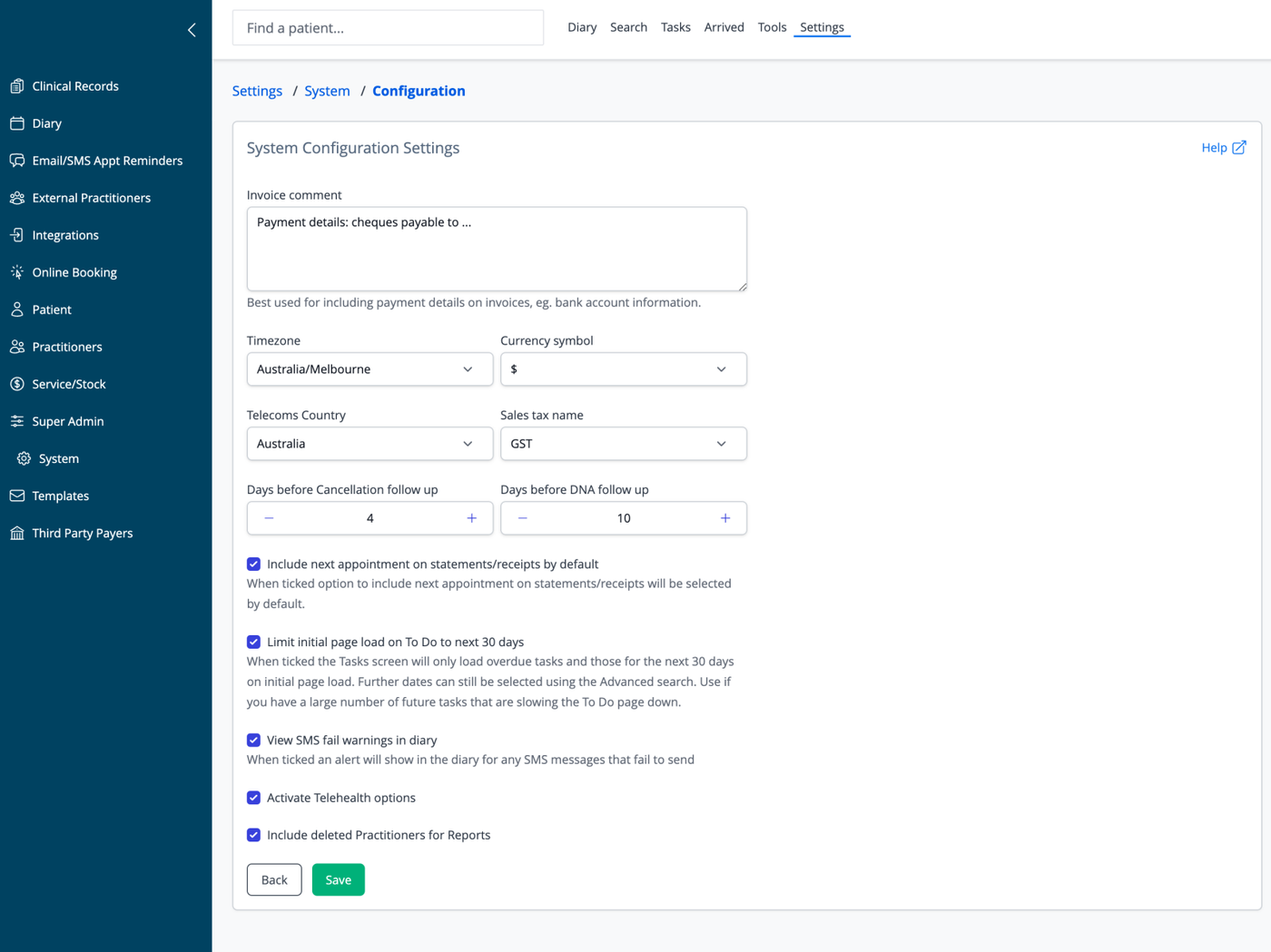Open Email/SMS Appt Reminders icon
1271x952 pixels.
click(17, 161)
